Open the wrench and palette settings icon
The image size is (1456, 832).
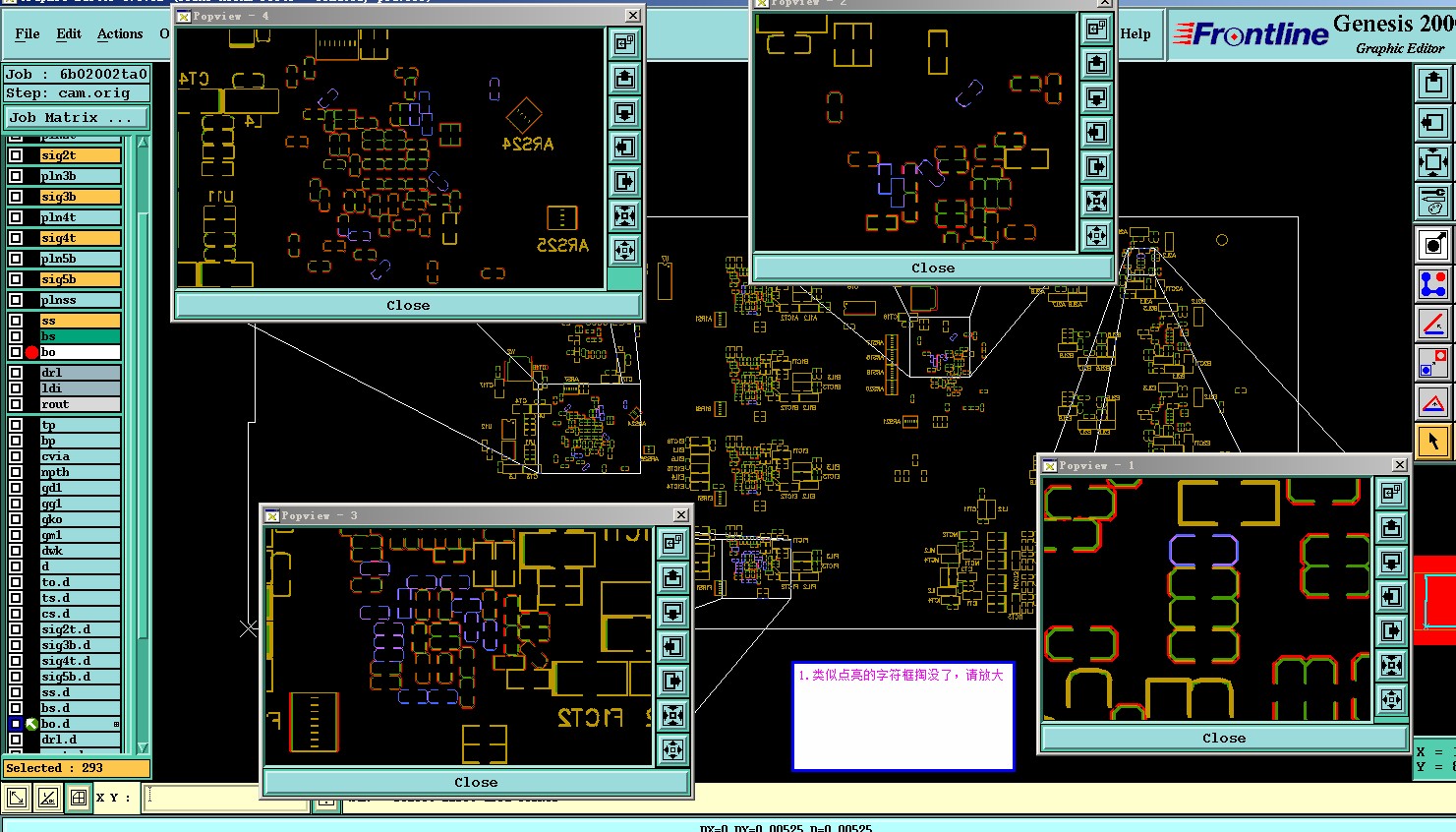coord(1433,201)
